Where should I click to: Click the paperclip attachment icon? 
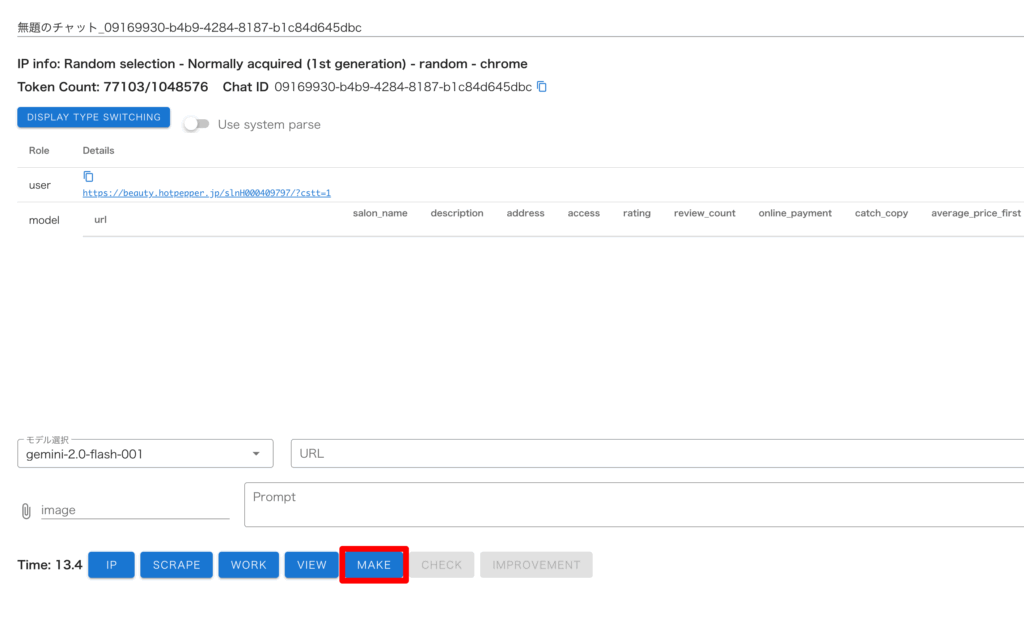[x=26, y=511]
